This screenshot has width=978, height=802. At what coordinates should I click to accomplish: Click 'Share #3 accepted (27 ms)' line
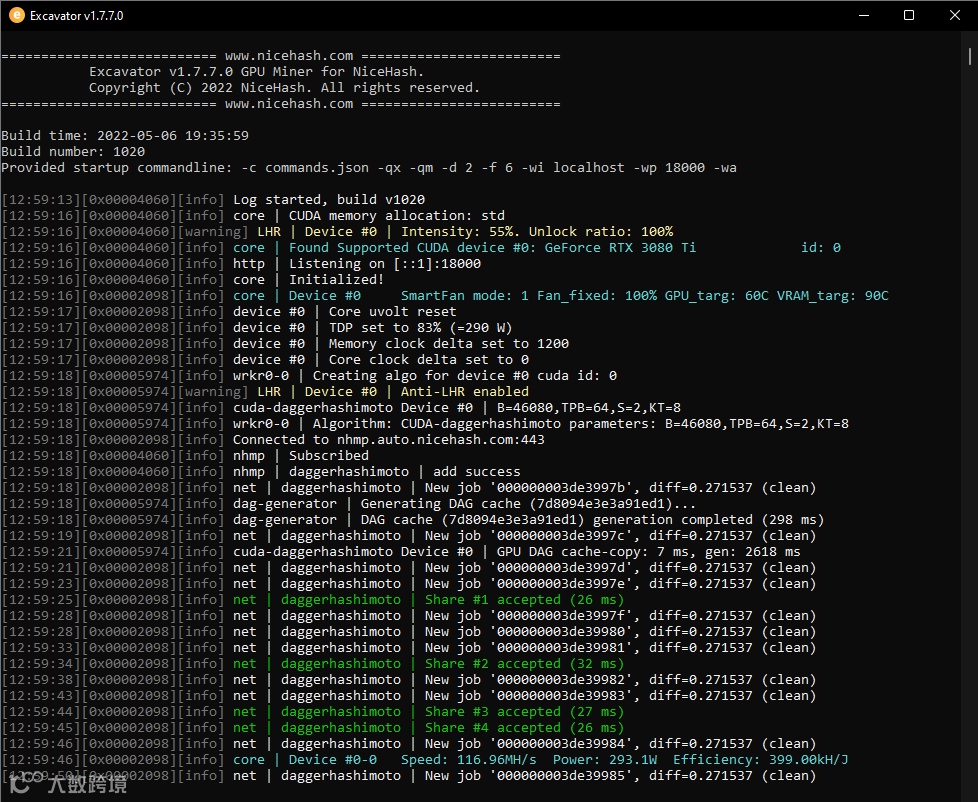tap(313, 712)
